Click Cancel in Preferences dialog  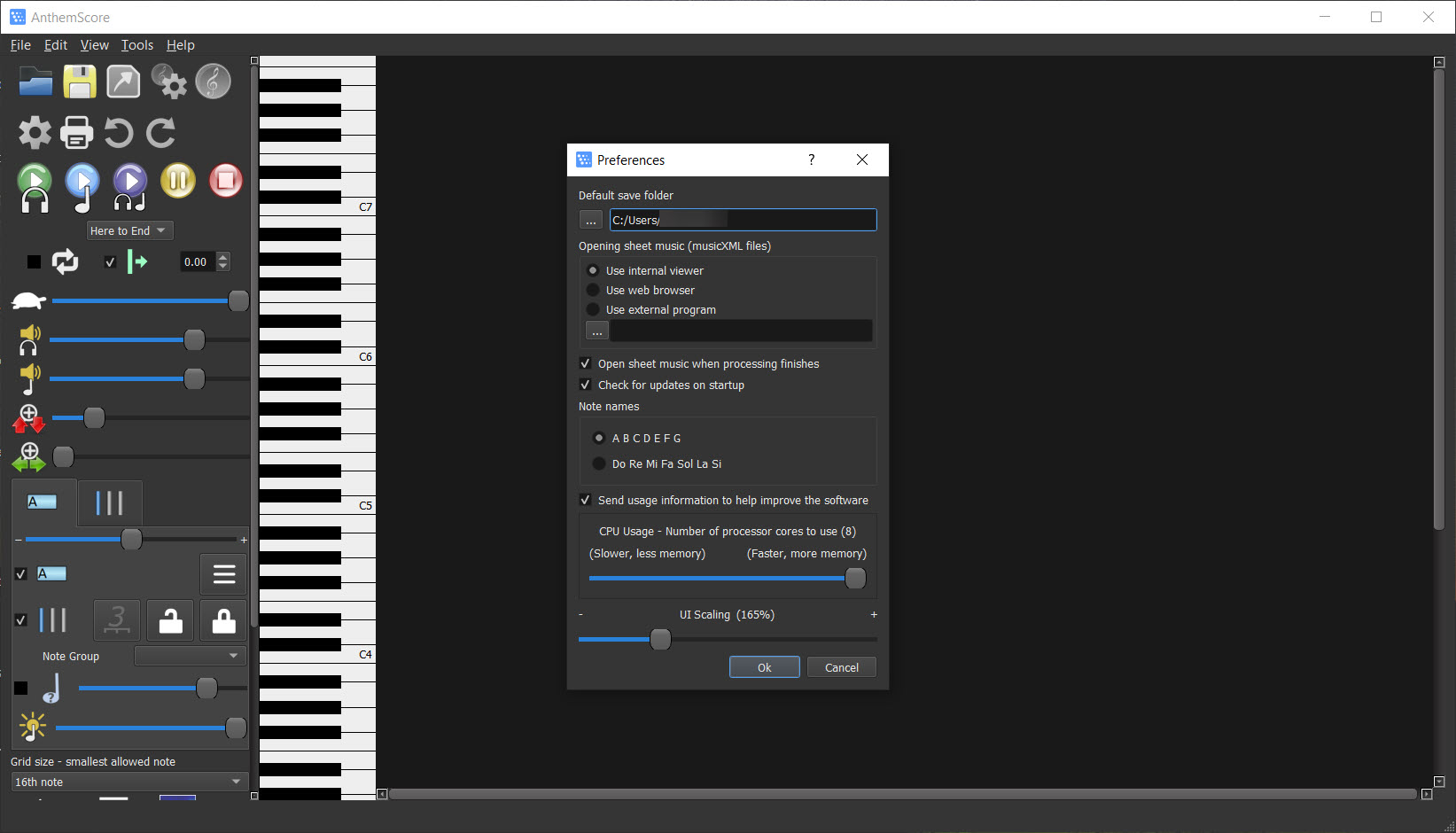pyautogui.click(x=842, y=667)
